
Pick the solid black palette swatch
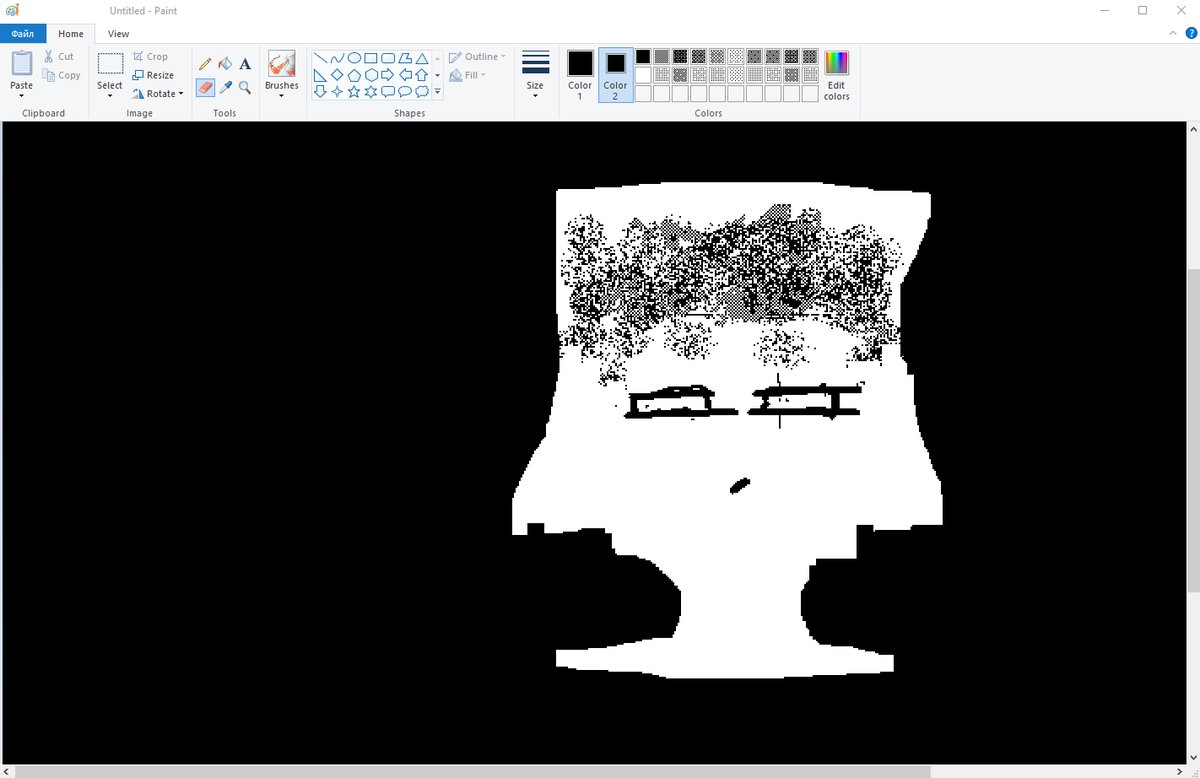pos(643,57)
